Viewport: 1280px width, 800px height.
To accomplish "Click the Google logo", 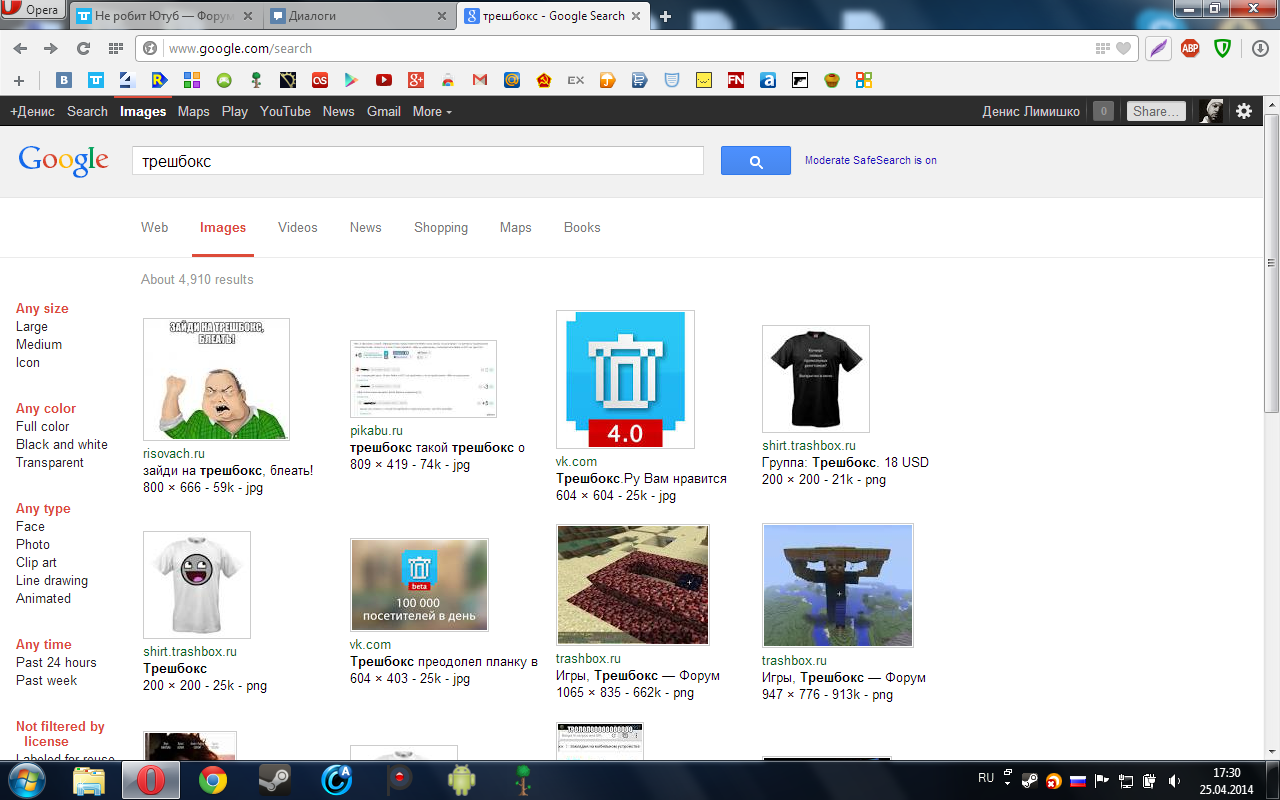I will click(63, 160).
